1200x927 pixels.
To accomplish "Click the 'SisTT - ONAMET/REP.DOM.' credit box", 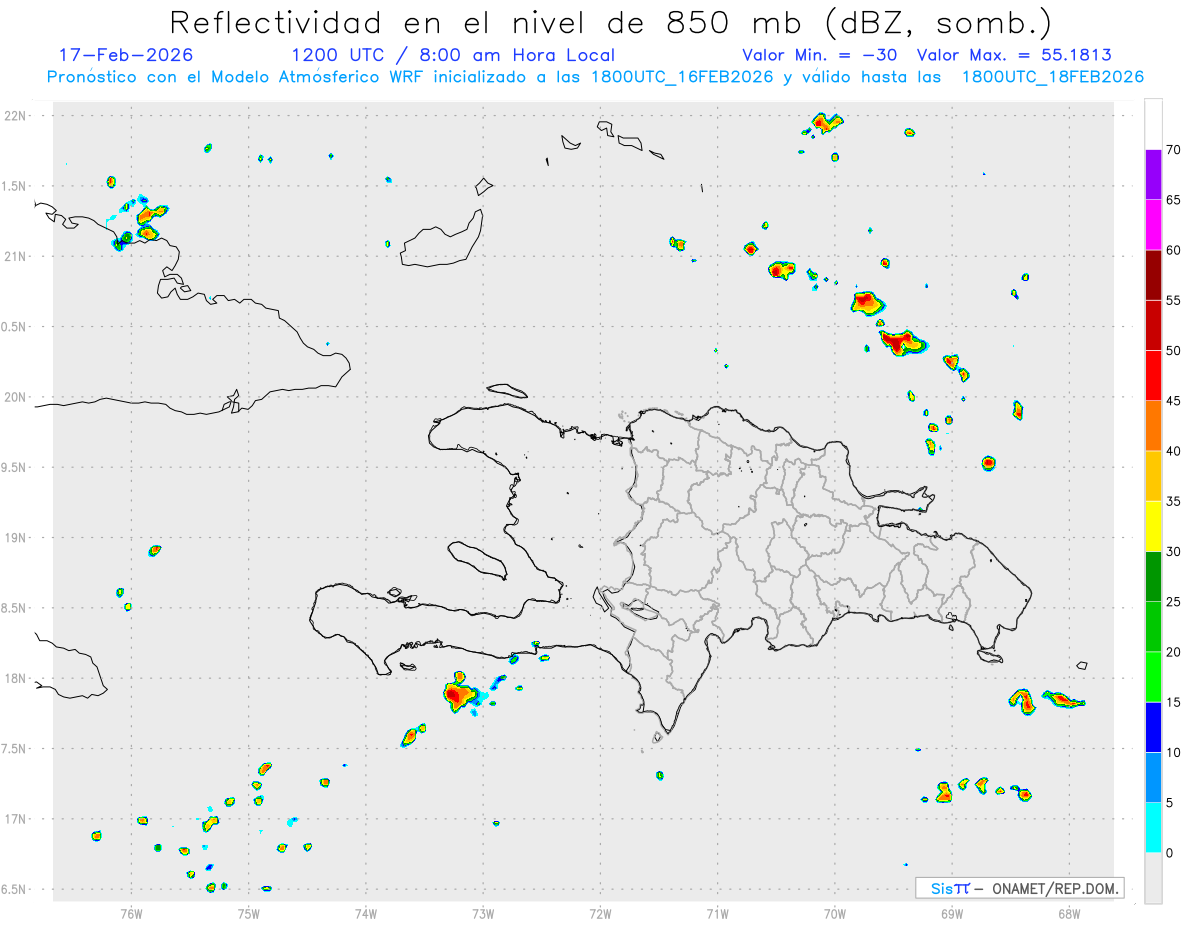I will (x=1019, y=888).
